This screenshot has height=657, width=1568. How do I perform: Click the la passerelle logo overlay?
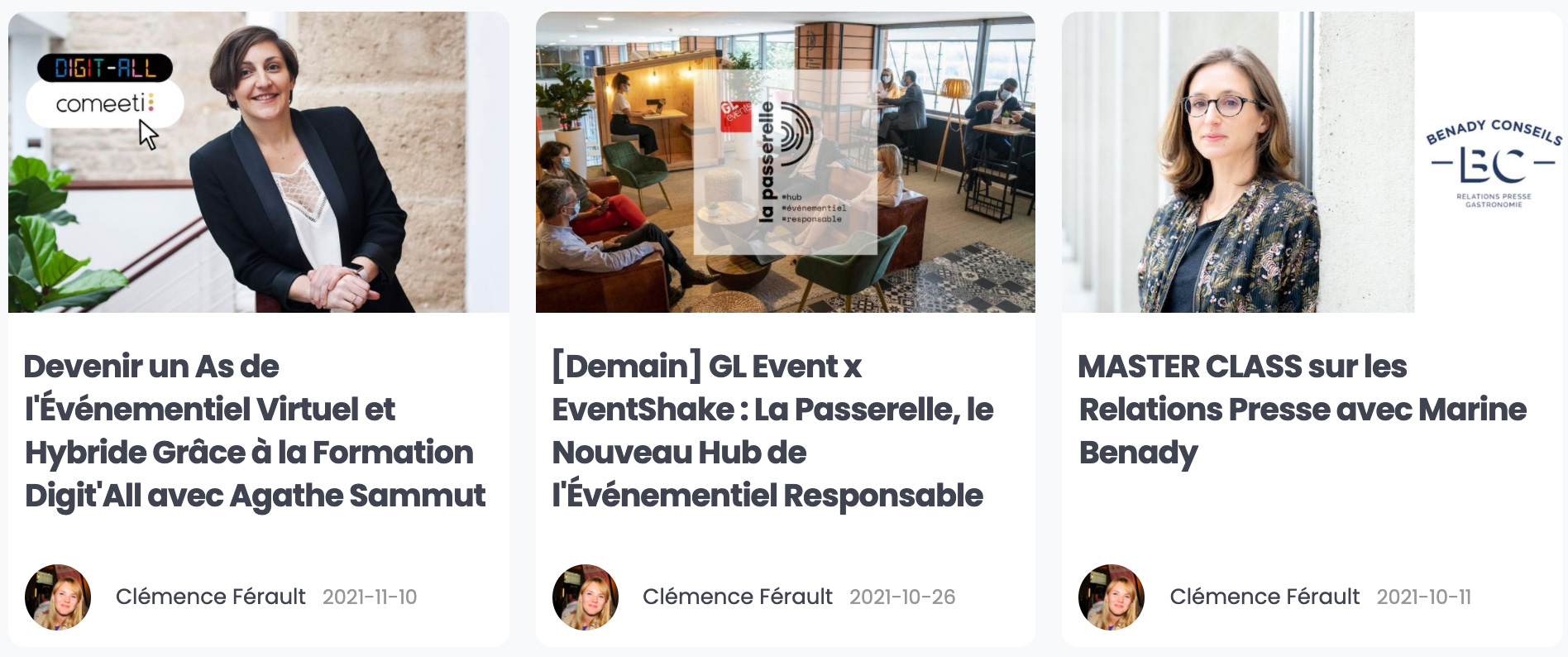[785, 162]
